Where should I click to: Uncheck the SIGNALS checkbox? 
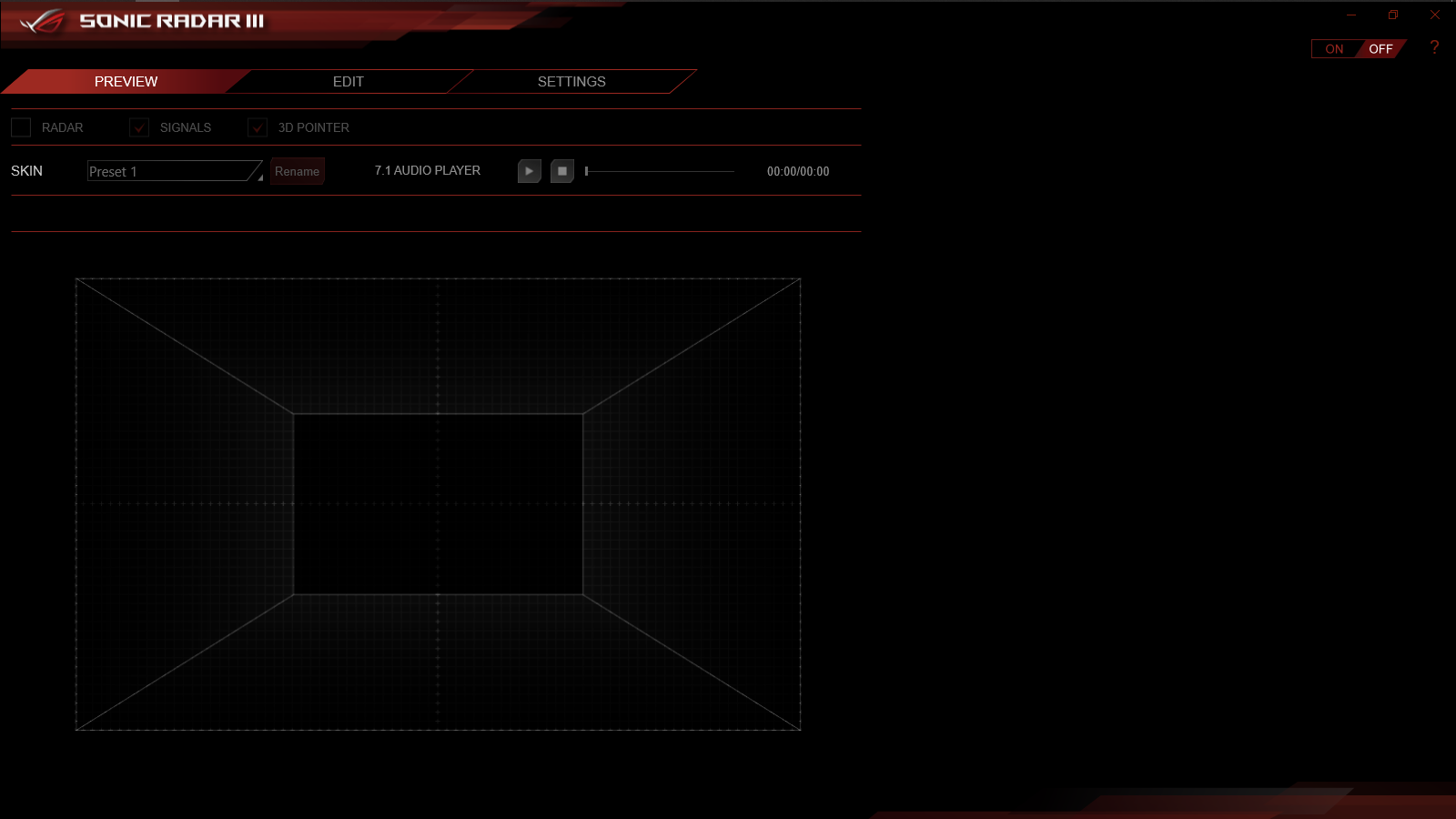[x=139, y=127]
